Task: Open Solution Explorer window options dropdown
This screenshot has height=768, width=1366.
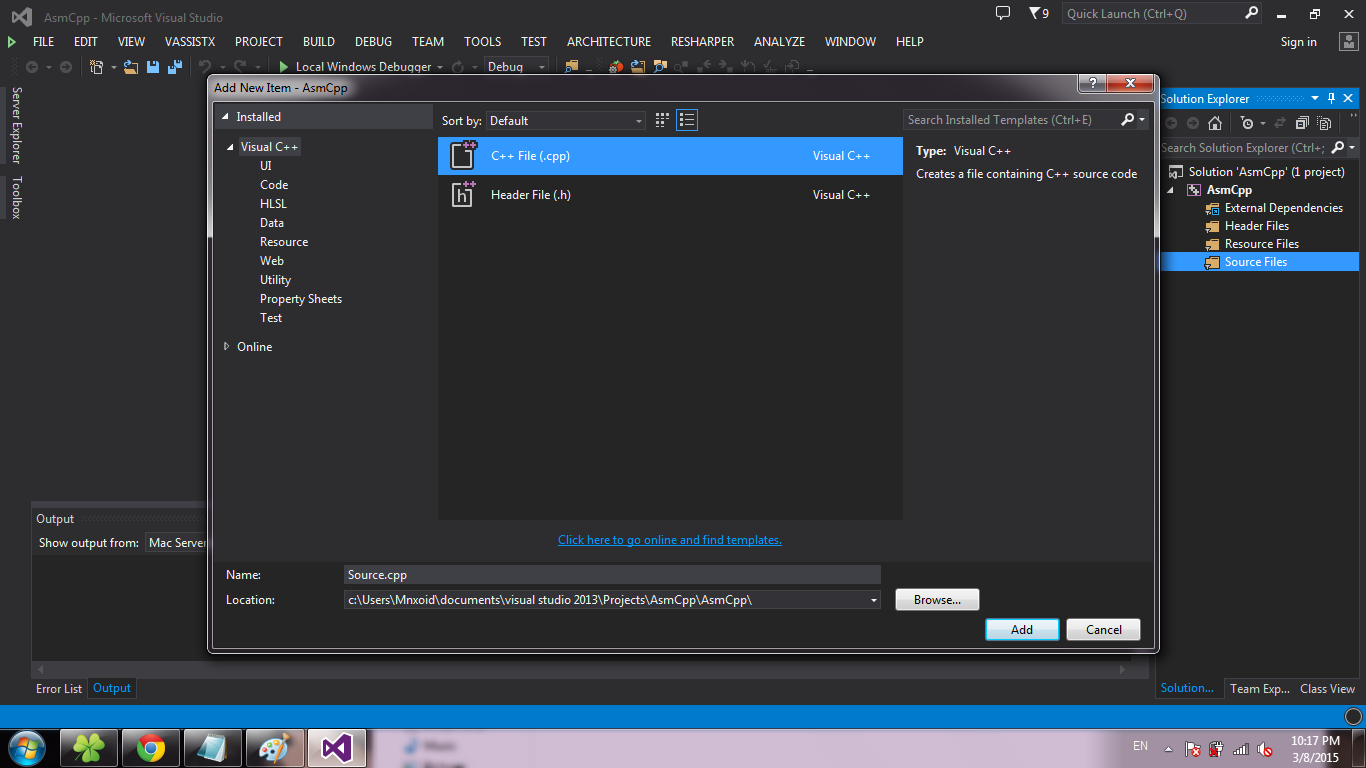Action: pyautogui.click(x=1314, y=98)
